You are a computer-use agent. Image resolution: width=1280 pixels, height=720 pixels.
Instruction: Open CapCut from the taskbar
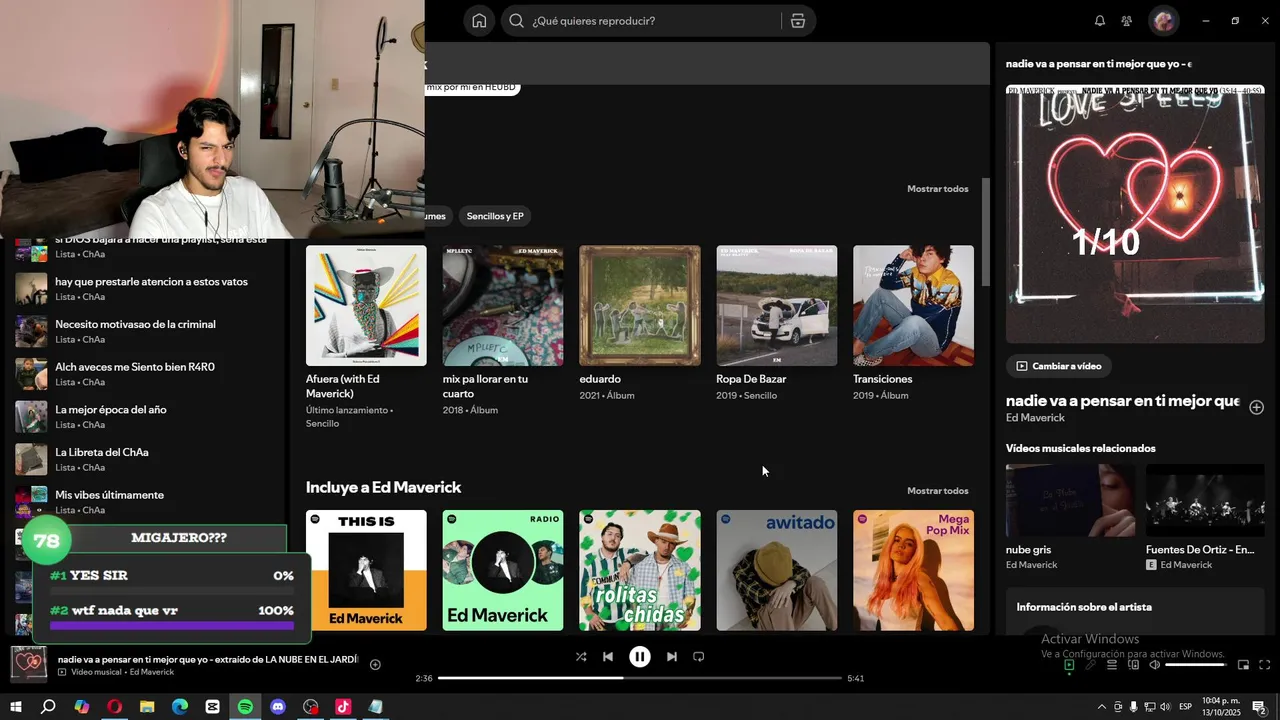coord(212,707)
